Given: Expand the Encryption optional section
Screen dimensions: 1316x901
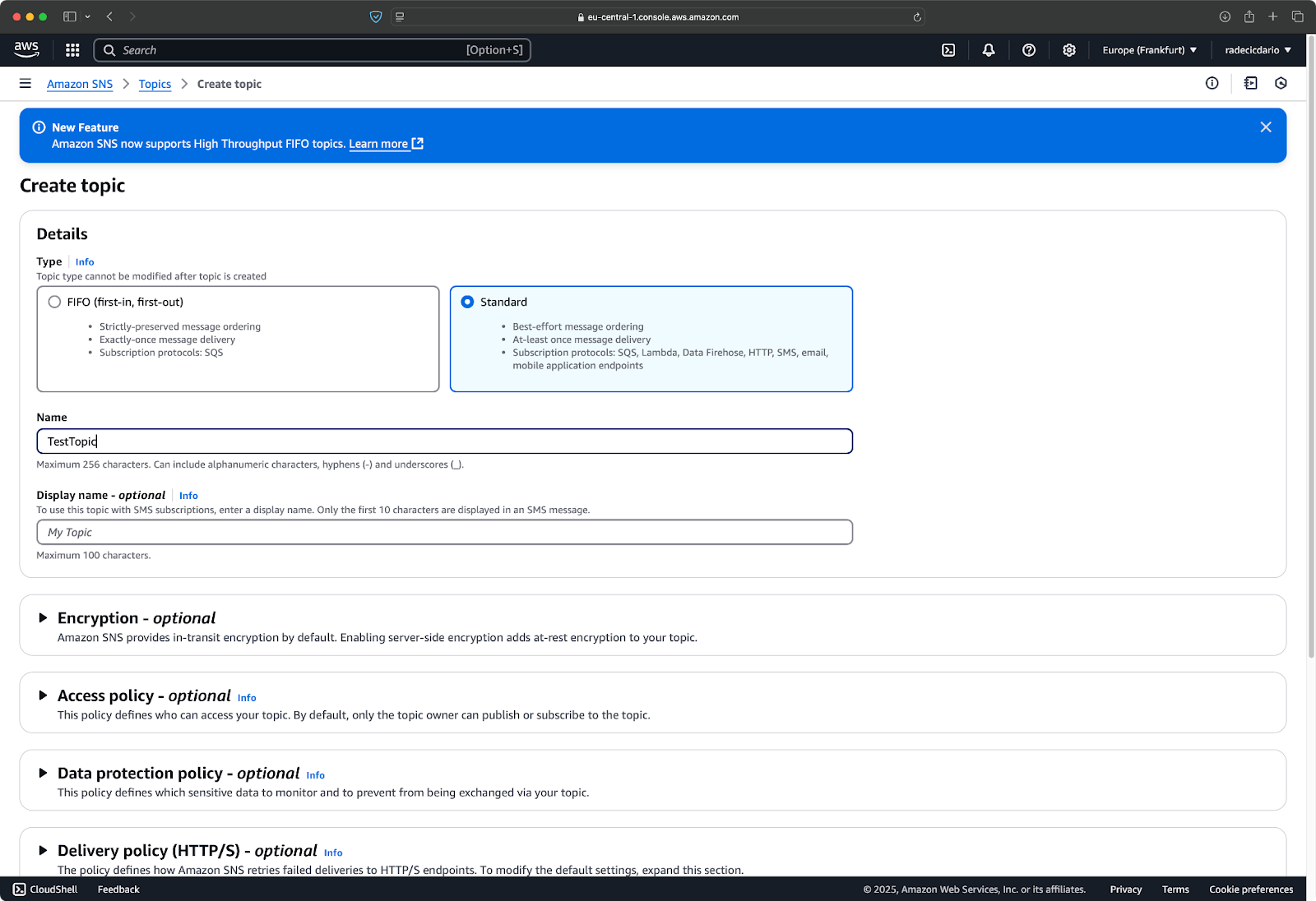Looking at the screenshot, I should point(43,618).
